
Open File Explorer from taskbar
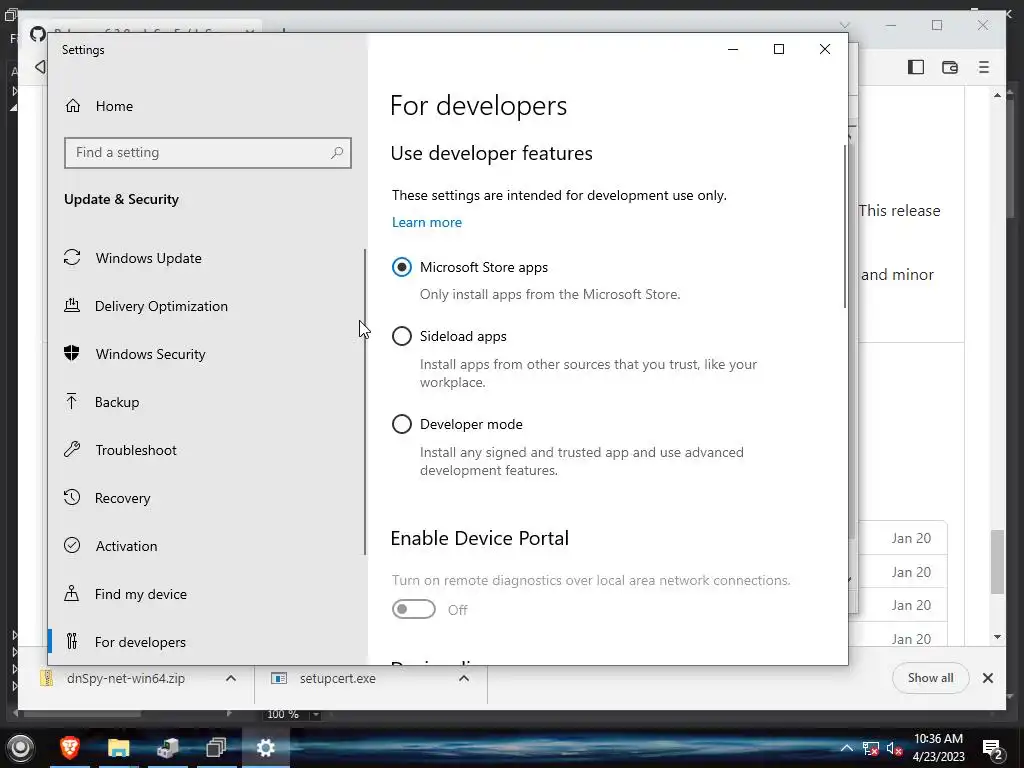(x=118, y=748)
